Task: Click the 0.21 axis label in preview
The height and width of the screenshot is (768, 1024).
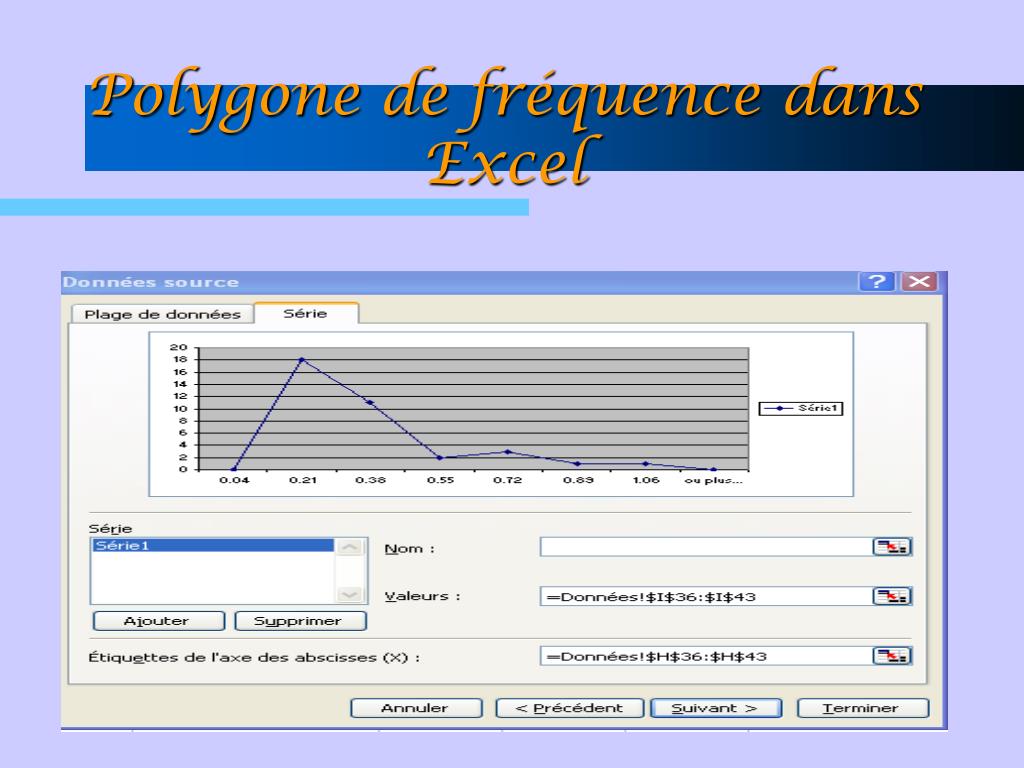Action: click(x=303, y=480)
